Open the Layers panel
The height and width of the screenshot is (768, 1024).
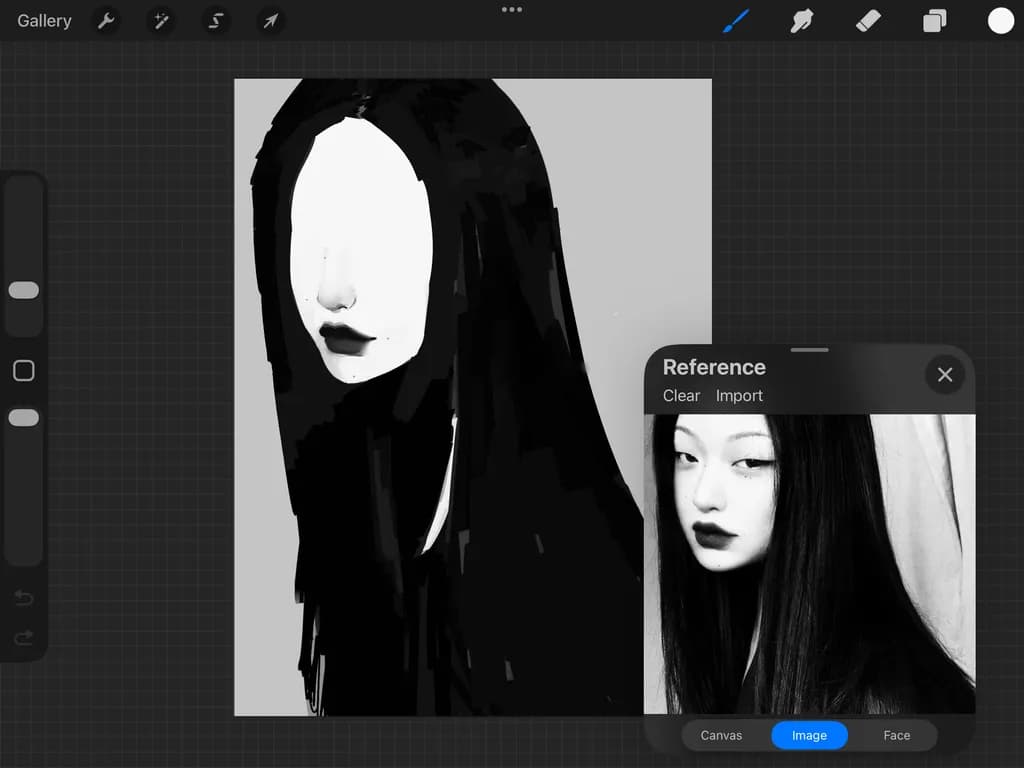(x=935, y=21)
